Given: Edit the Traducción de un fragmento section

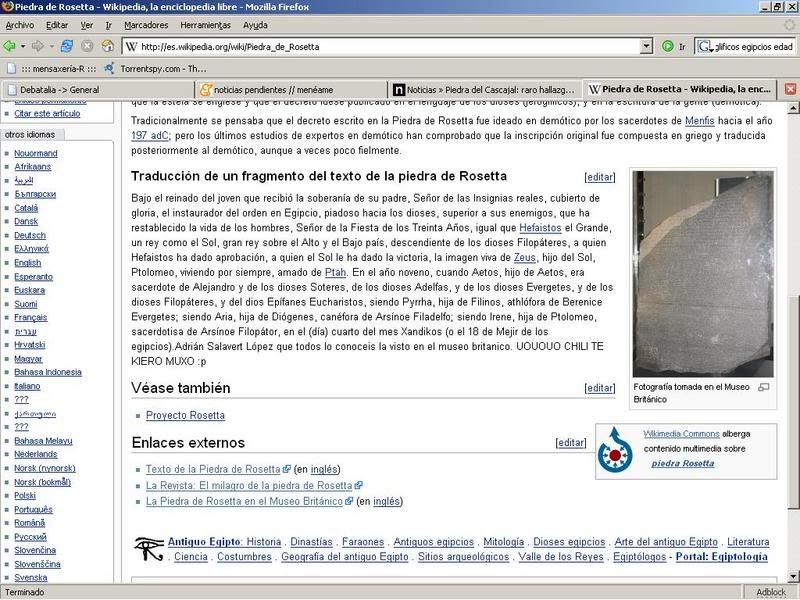Looking at the screenshot, I should point(599,177).
